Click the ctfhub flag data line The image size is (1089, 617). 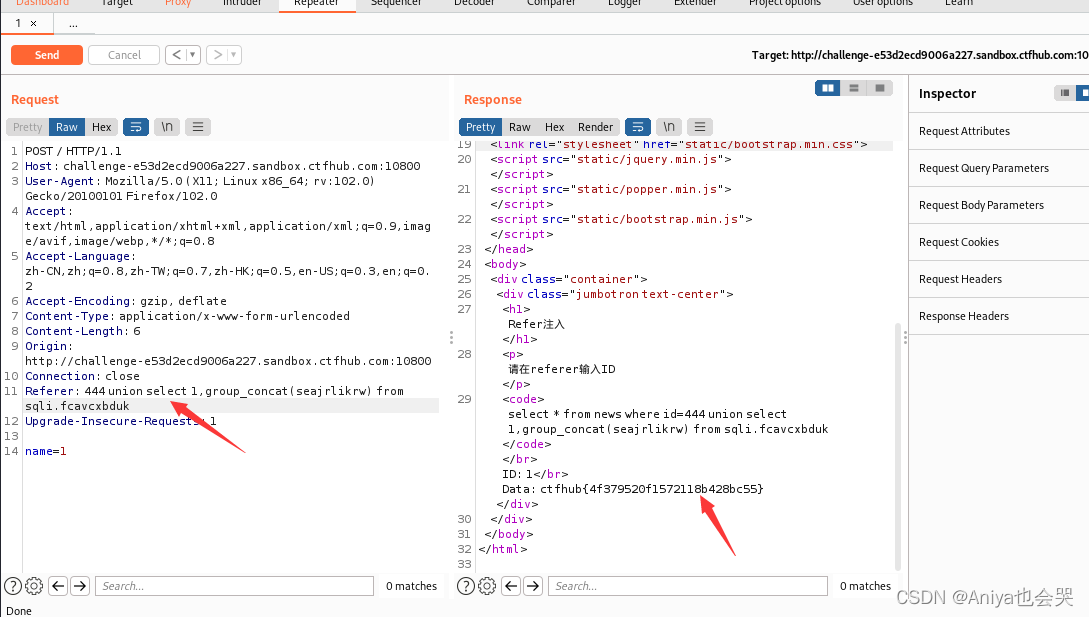tap(632, 489)
